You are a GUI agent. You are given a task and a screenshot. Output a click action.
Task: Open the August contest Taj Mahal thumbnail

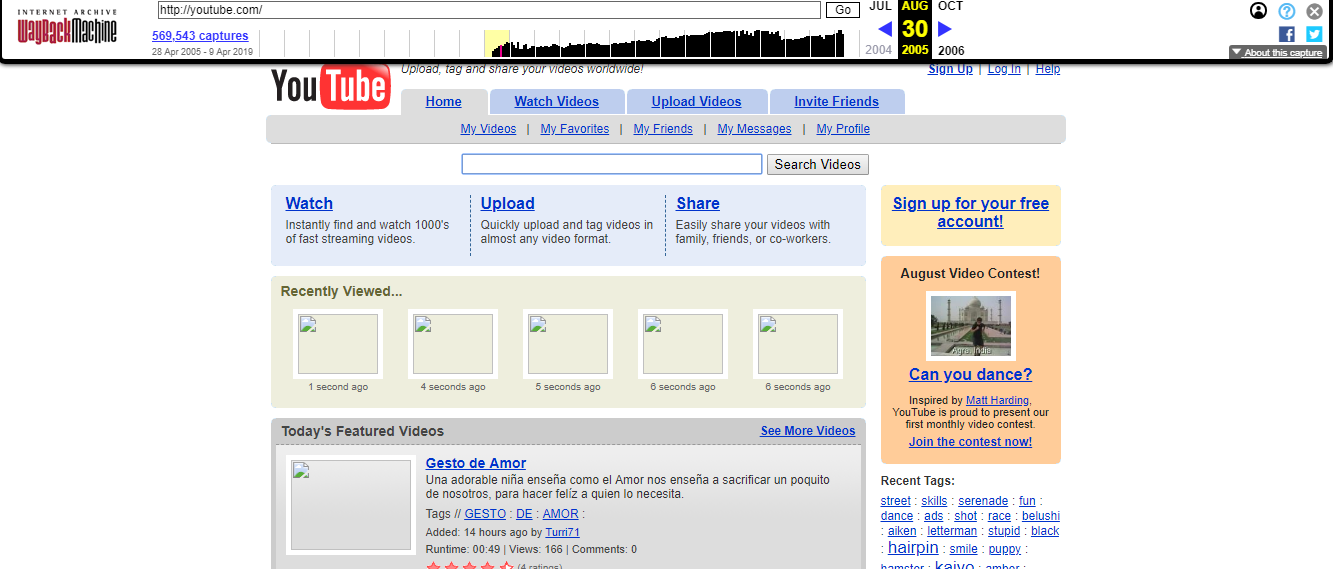click(x=971, y=326)
